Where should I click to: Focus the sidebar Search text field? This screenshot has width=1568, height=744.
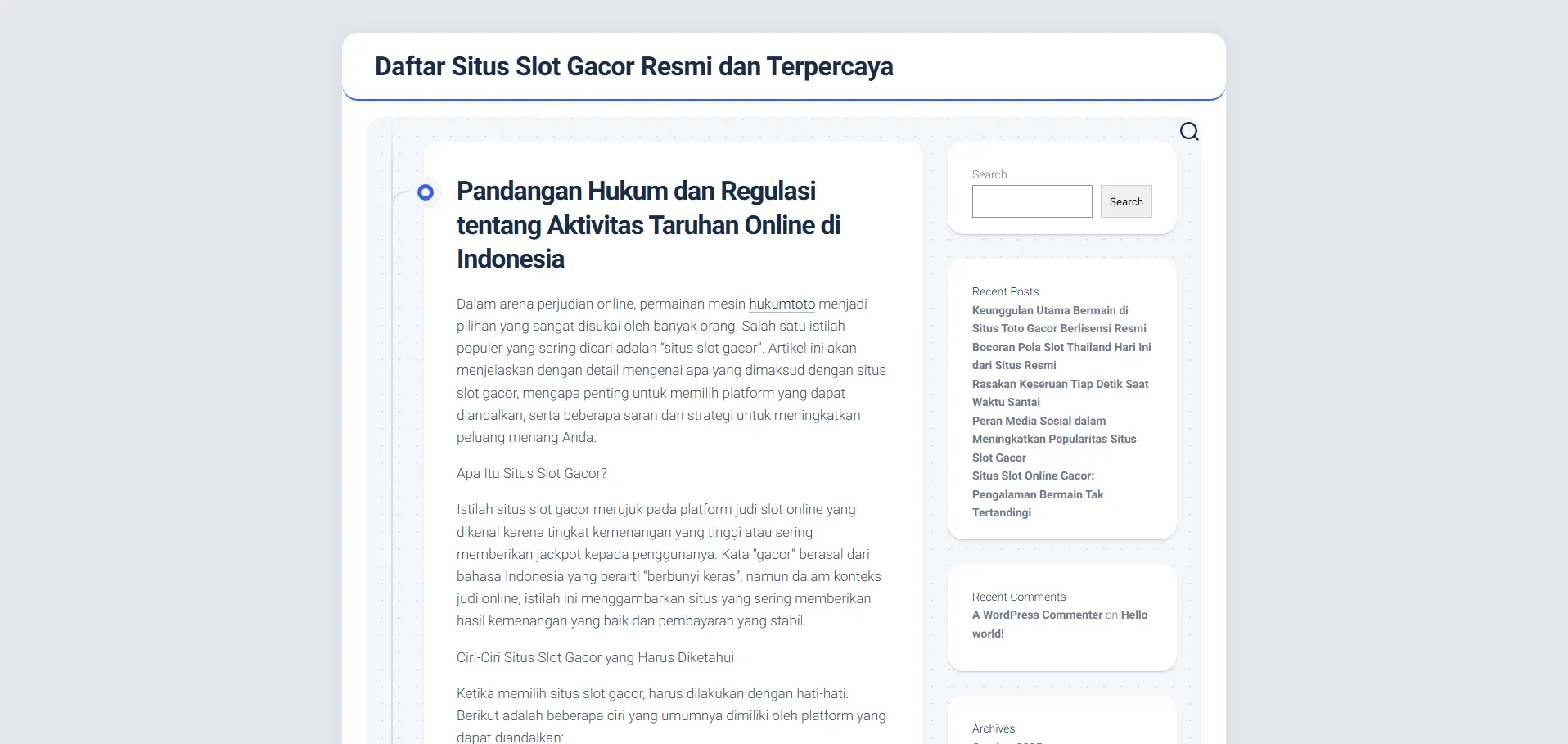tap(1031, 201)
